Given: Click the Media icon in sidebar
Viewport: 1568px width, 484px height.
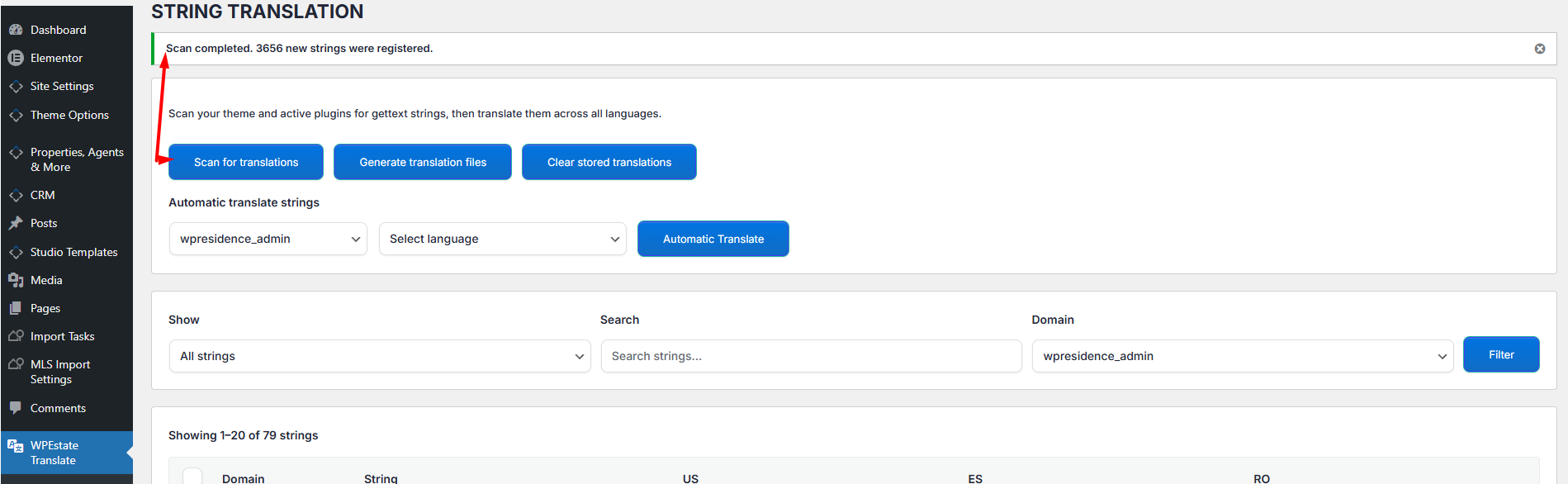Looking at the screenshot, I should 16,280.
